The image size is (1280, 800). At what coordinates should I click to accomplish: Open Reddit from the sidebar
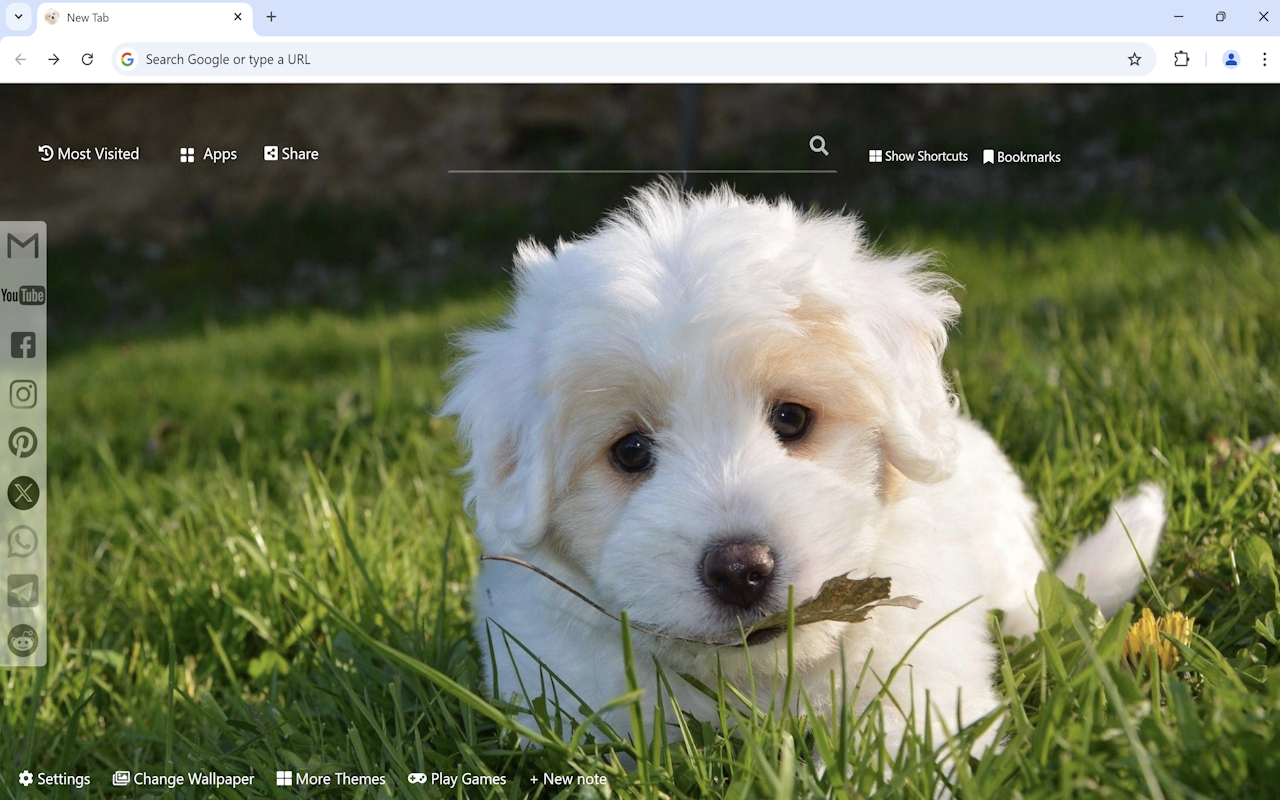(x=21, y=640)
